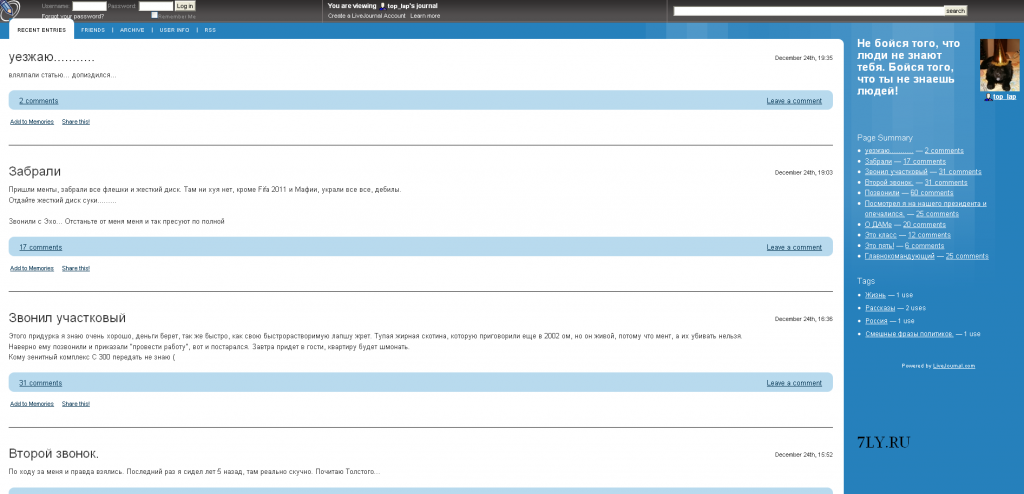Click the search button
This screenshot has width=1024, height=494.
coord(955,11)
